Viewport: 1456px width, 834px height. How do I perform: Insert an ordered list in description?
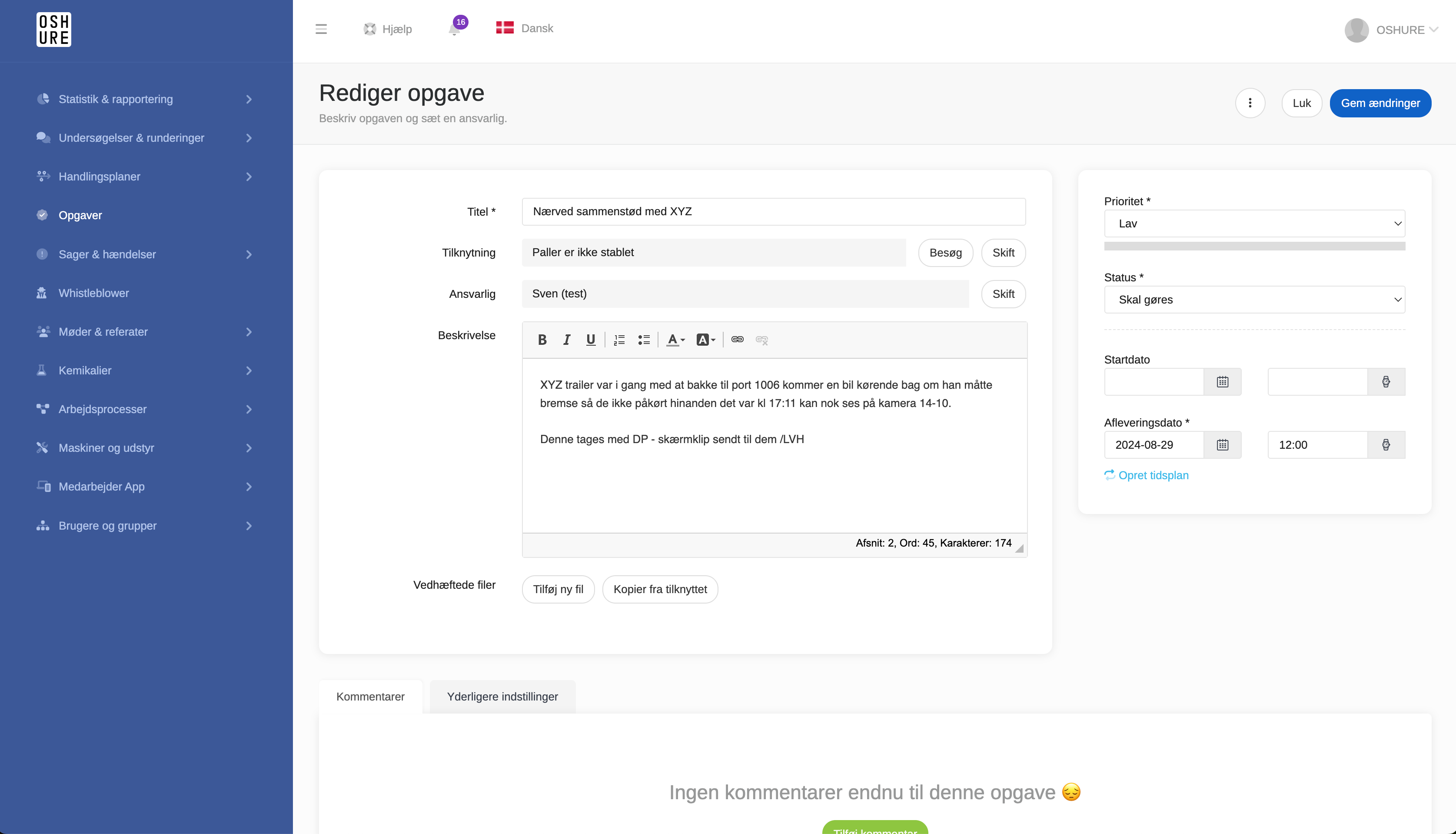coord(619,340)
